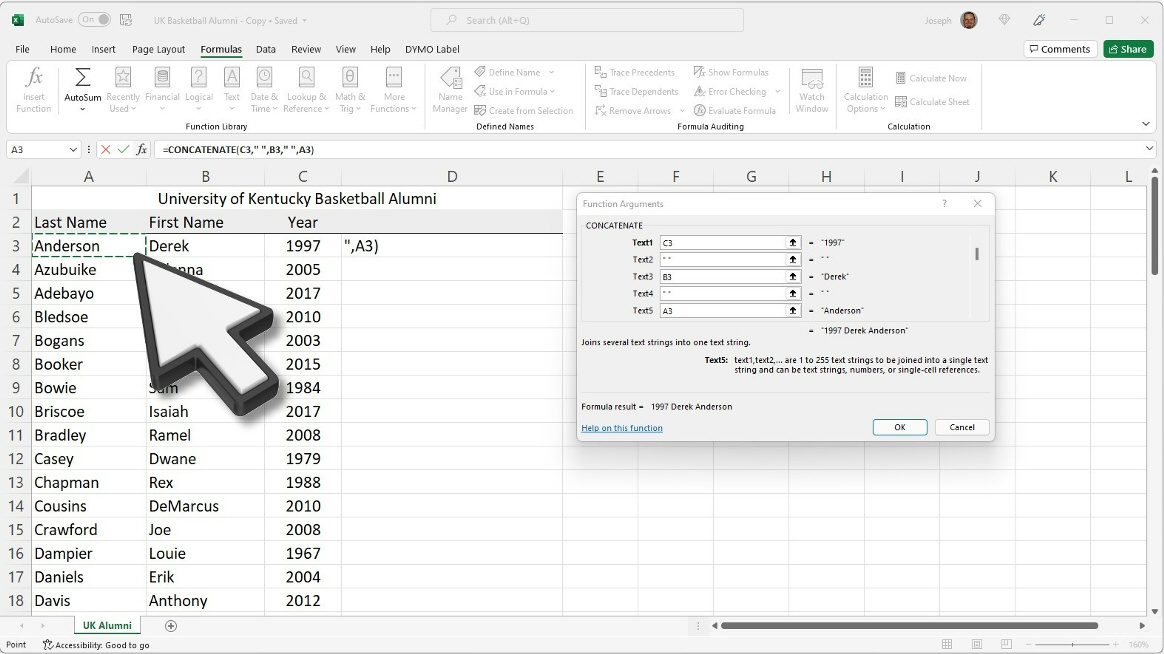Collapse the ribbon with the chevron

1145,124
